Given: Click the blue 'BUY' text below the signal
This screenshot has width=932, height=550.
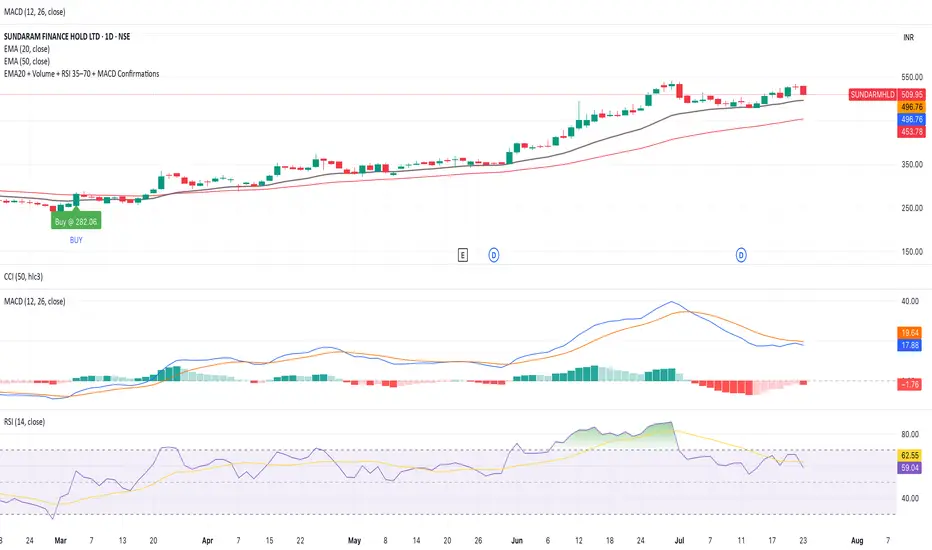Looking at the screenshot, I should point(76,240).
